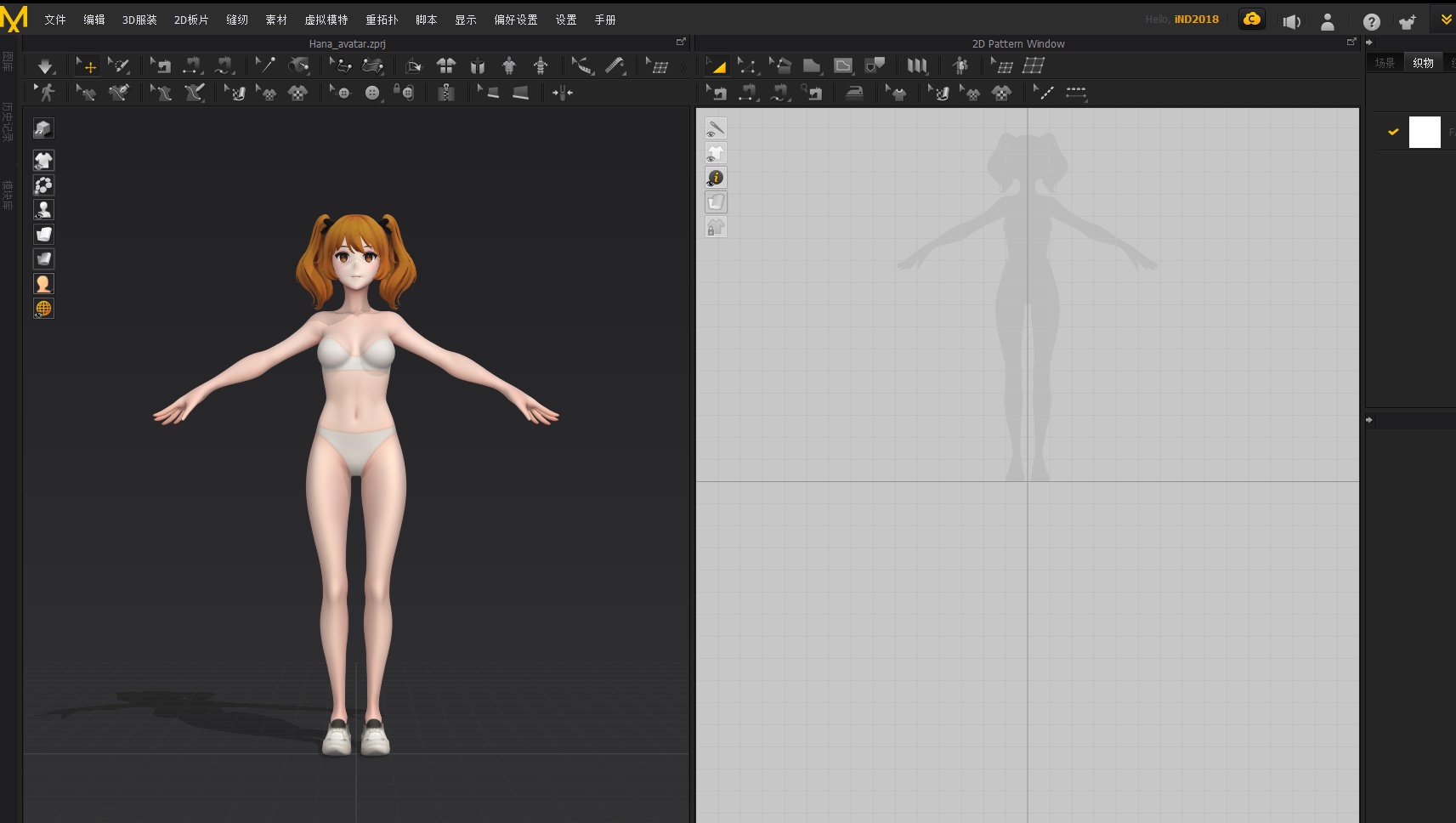Viewport: 1456px width, 823px height.
Task: Click the orange cloud sync icon
Action: click(1251, 20)
